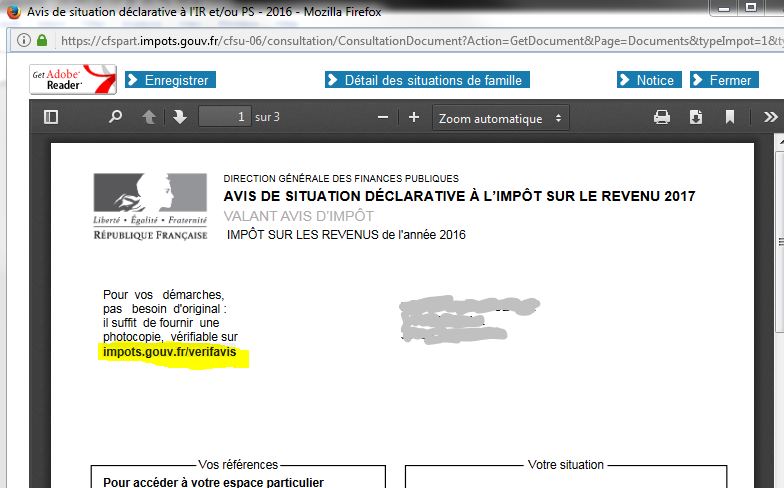The width and height of the screenshot is (784, 488).
Task: Open the PDF tools overflow menu
Action: click(770, 117)
